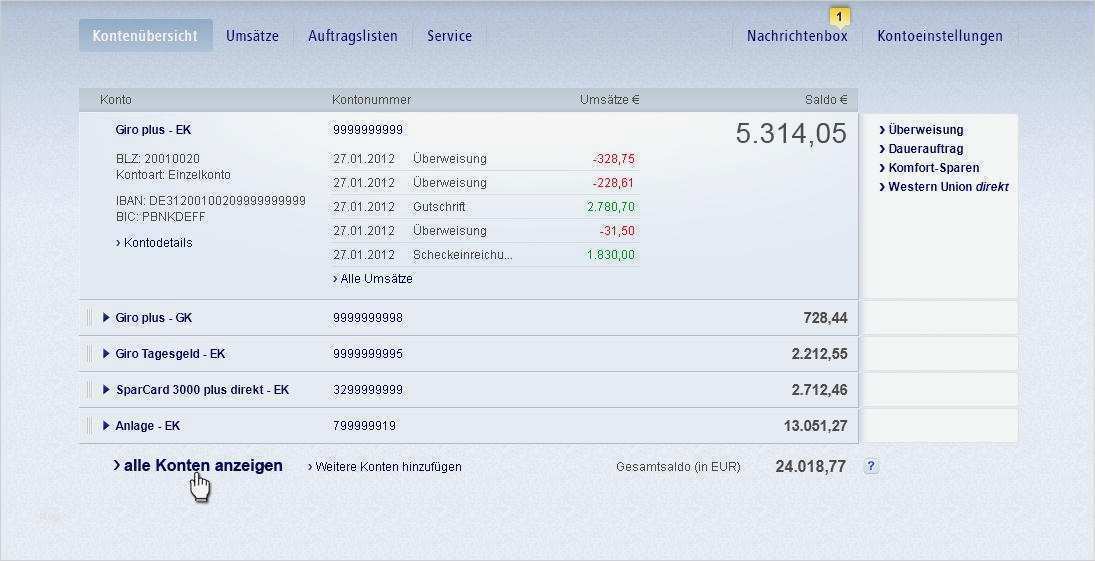Click the Saldo € column header
The width and height of the screenshot is (1095, 561).
826,100
